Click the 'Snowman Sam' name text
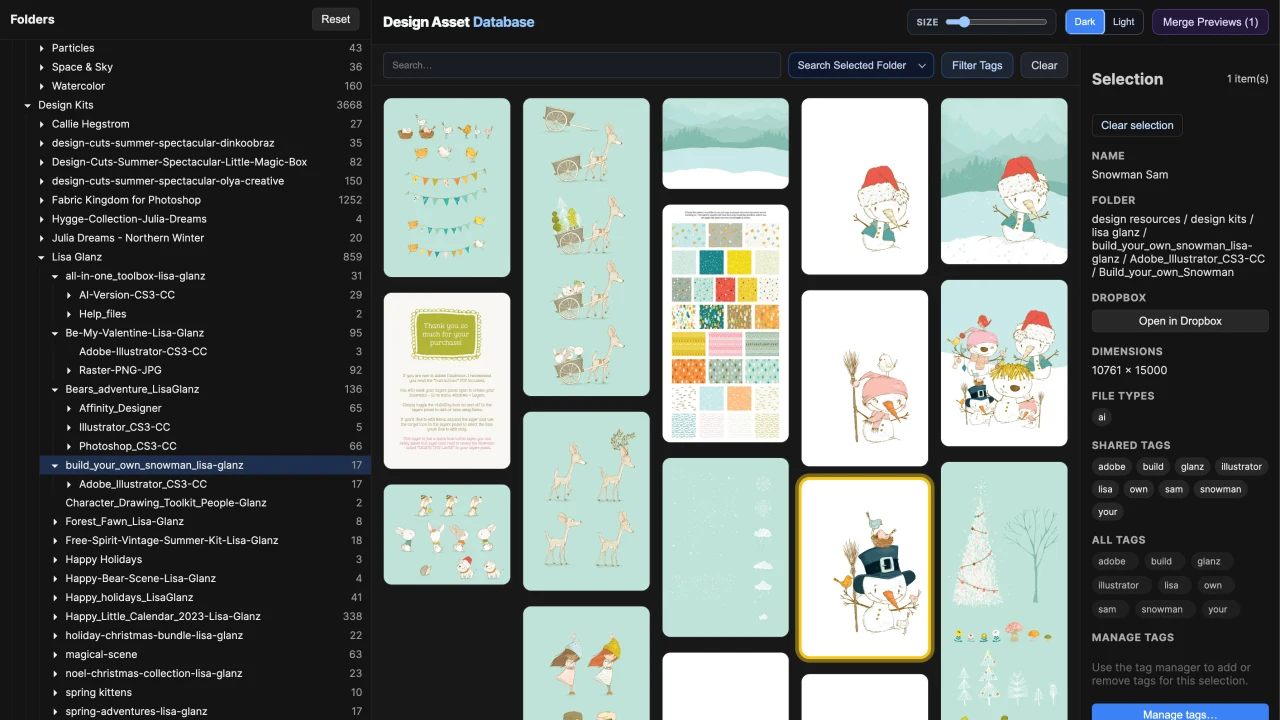1280x720 pixels. coord(1130,175)
